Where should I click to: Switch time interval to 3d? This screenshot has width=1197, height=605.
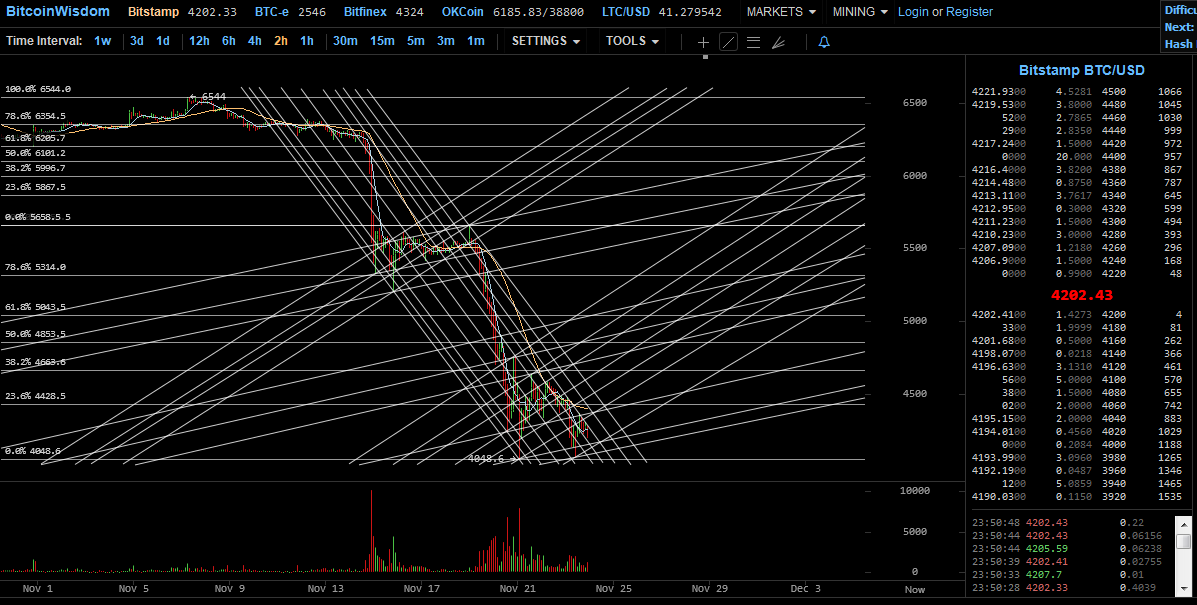click(137, 41)
